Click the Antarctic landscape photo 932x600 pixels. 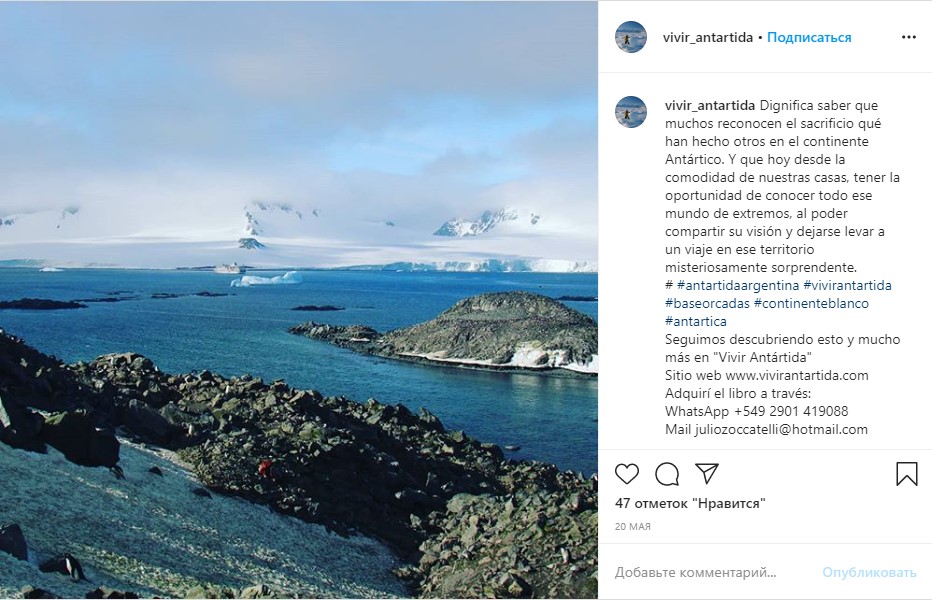point(299,300)
